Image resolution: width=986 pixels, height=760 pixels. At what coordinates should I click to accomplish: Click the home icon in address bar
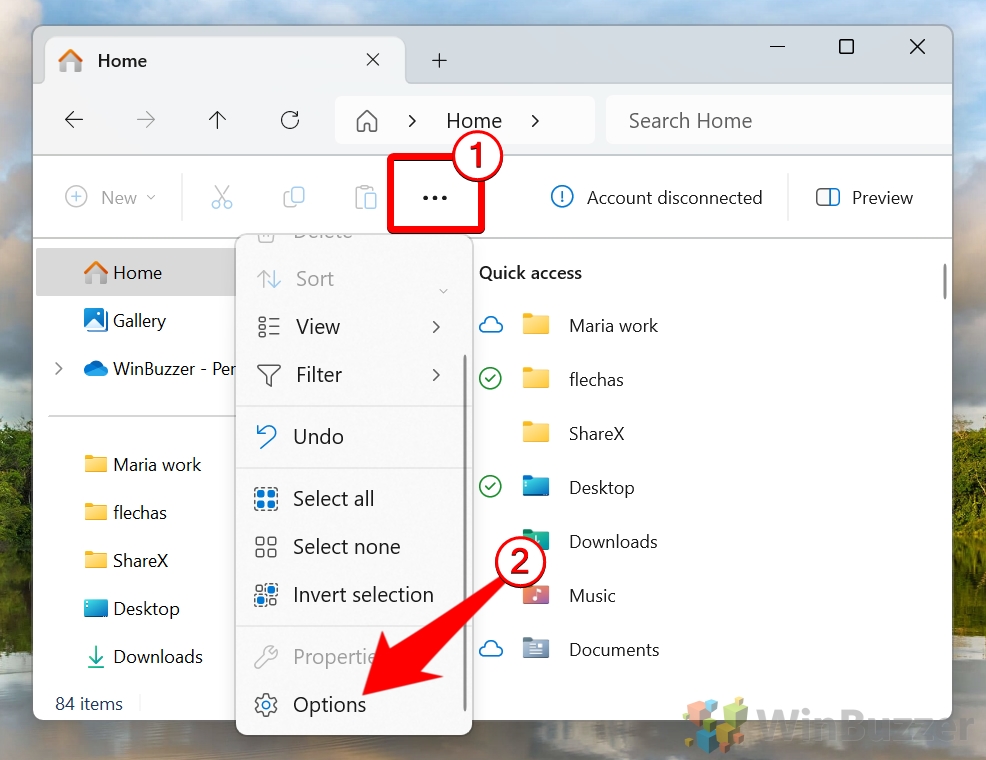[x=367, y=120]
